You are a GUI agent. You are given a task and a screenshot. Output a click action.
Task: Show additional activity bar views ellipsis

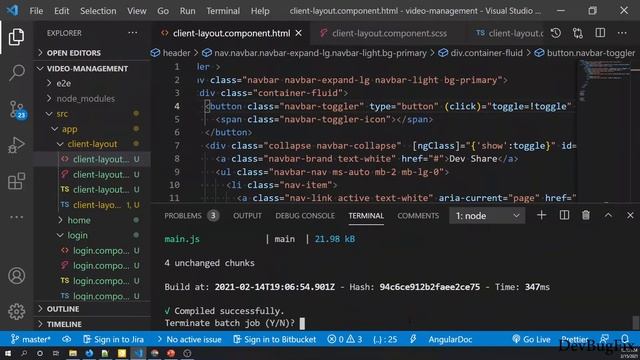pos(16,217)
